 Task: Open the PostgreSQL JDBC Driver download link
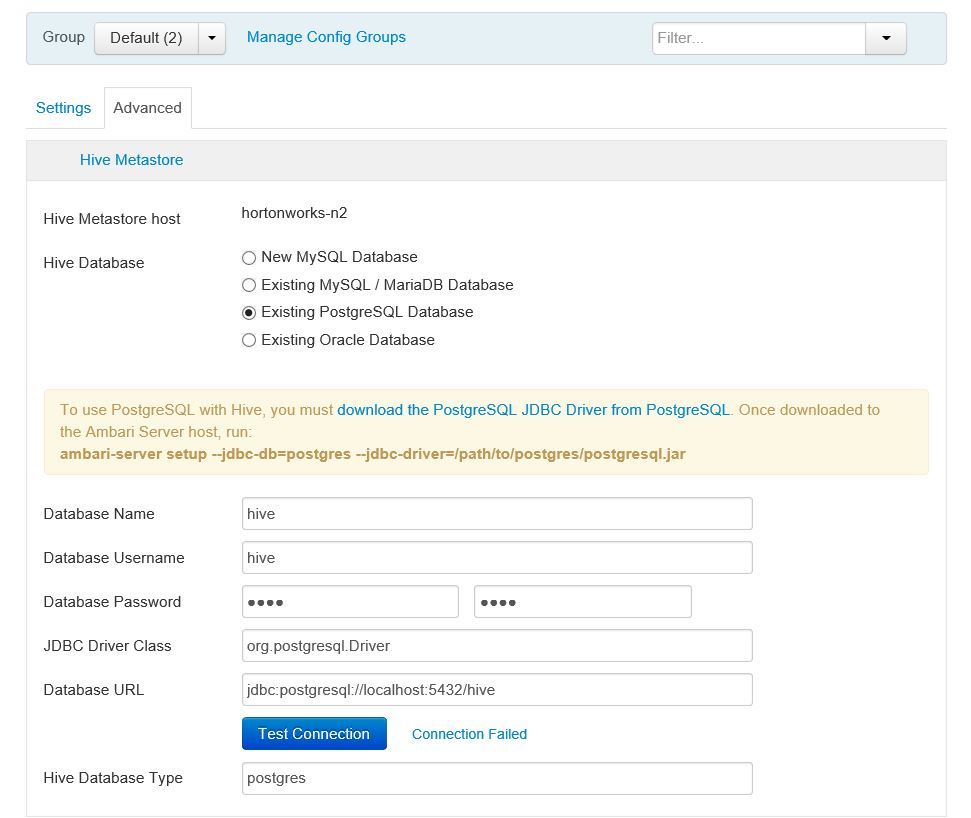533,410
